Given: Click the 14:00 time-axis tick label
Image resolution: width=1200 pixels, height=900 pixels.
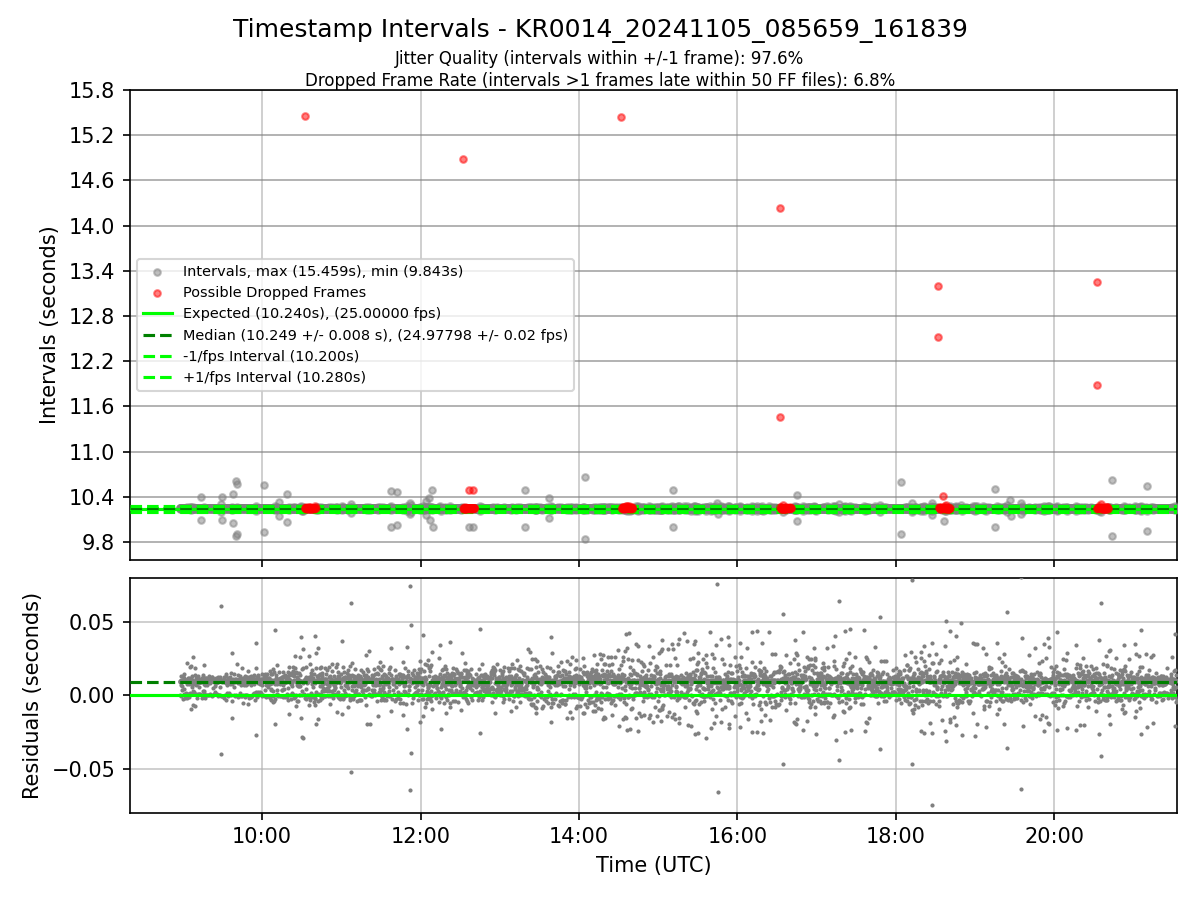Looking at the screenshot, I should click(x=579, y=836).
